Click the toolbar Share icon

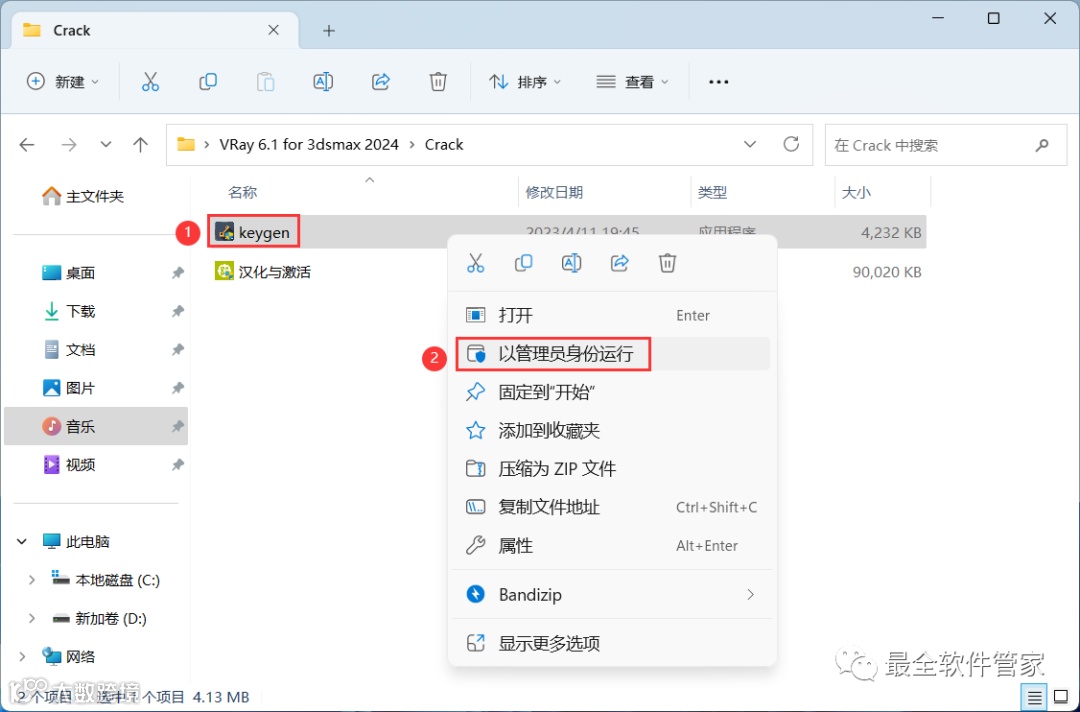tap(381, 82)
